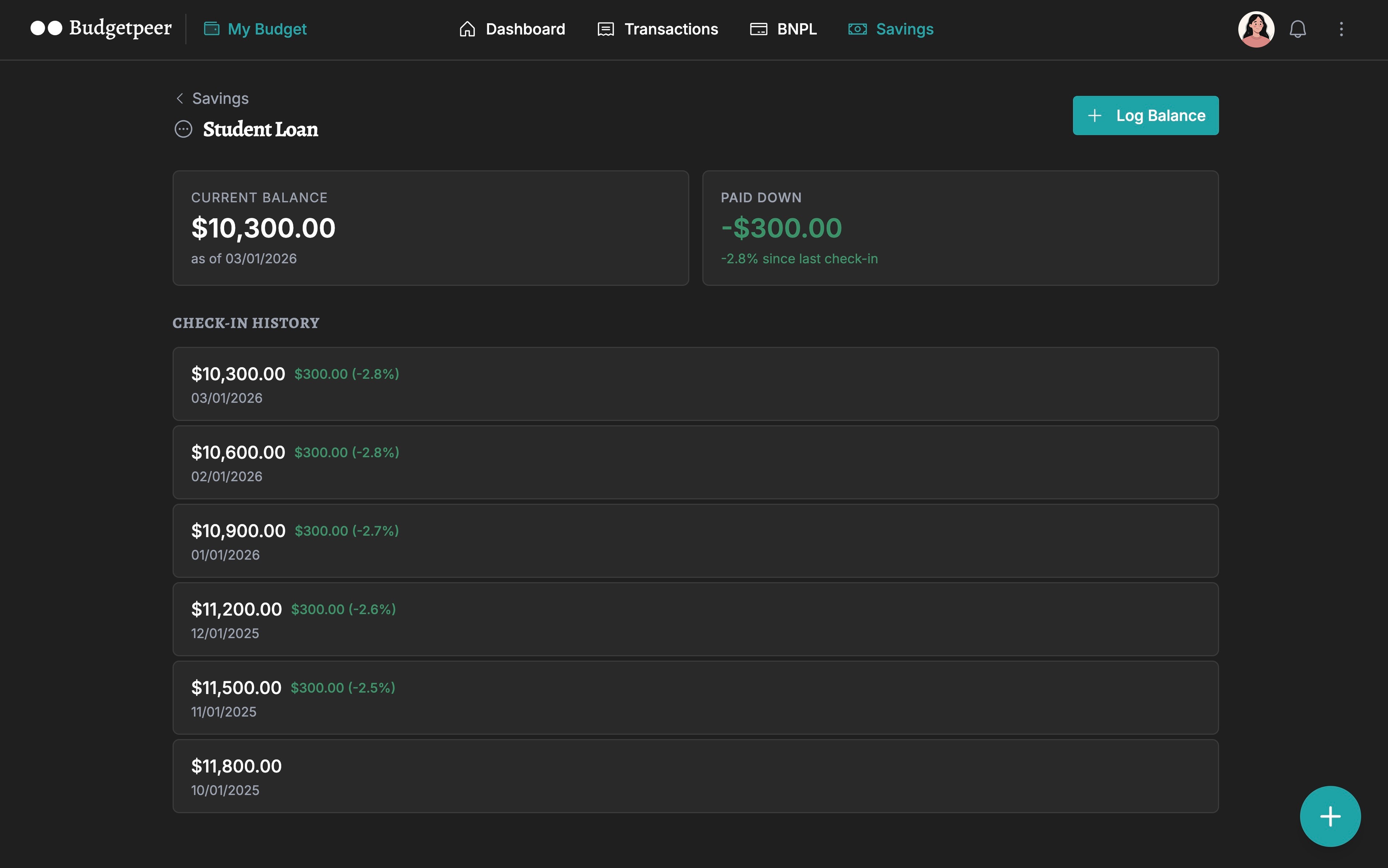
Task: Collapse back to Savings with the chevron
Action: [180, 98]
